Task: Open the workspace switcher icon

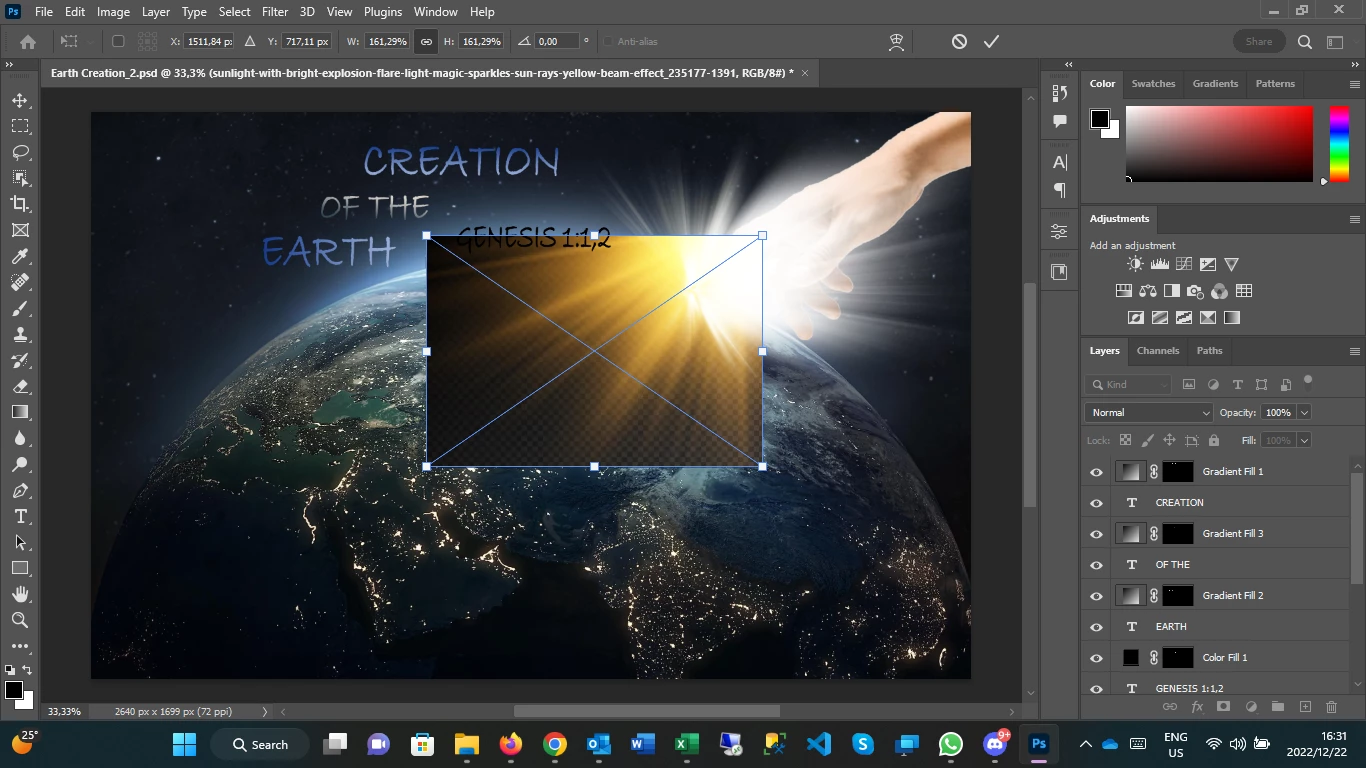Action: coord(1335,41)
